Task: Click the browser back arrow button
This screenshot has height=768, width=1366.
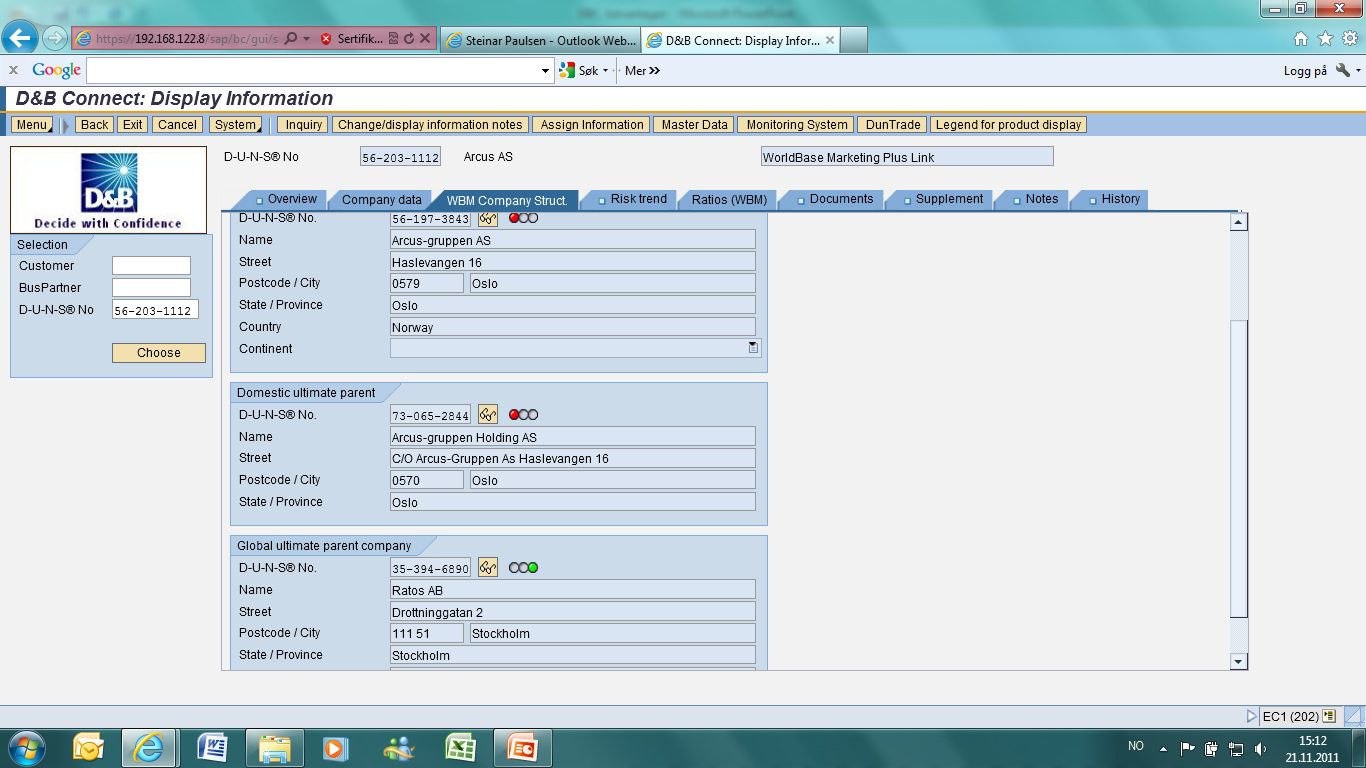Action: pos(20,38)
